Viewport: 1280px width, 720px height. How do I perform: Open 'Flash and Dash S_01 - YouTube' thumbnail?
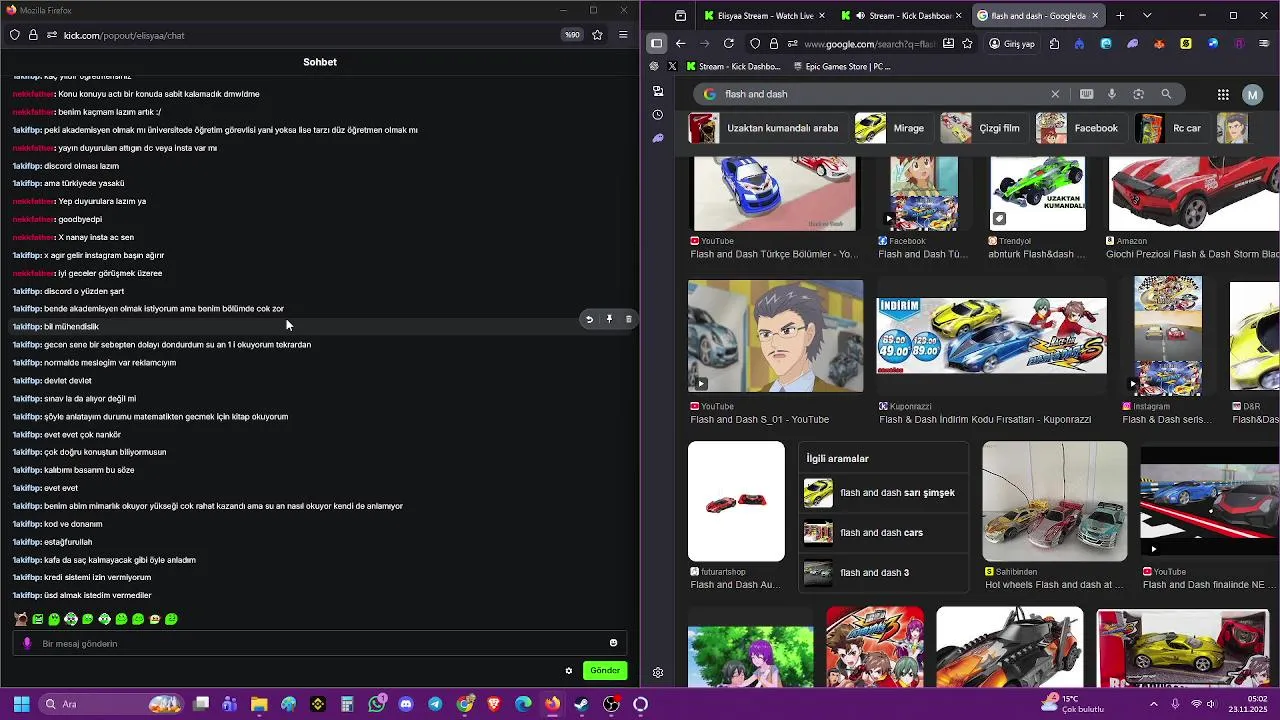coord(775,336)
